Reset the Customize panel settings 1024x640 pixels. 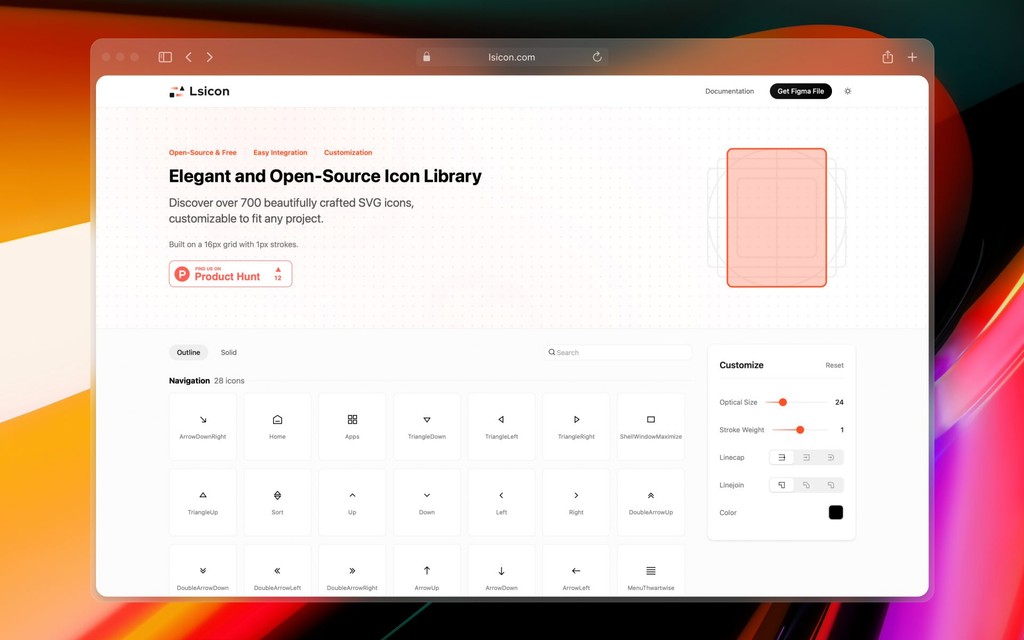pyautogui.click(x=834, y=365)
